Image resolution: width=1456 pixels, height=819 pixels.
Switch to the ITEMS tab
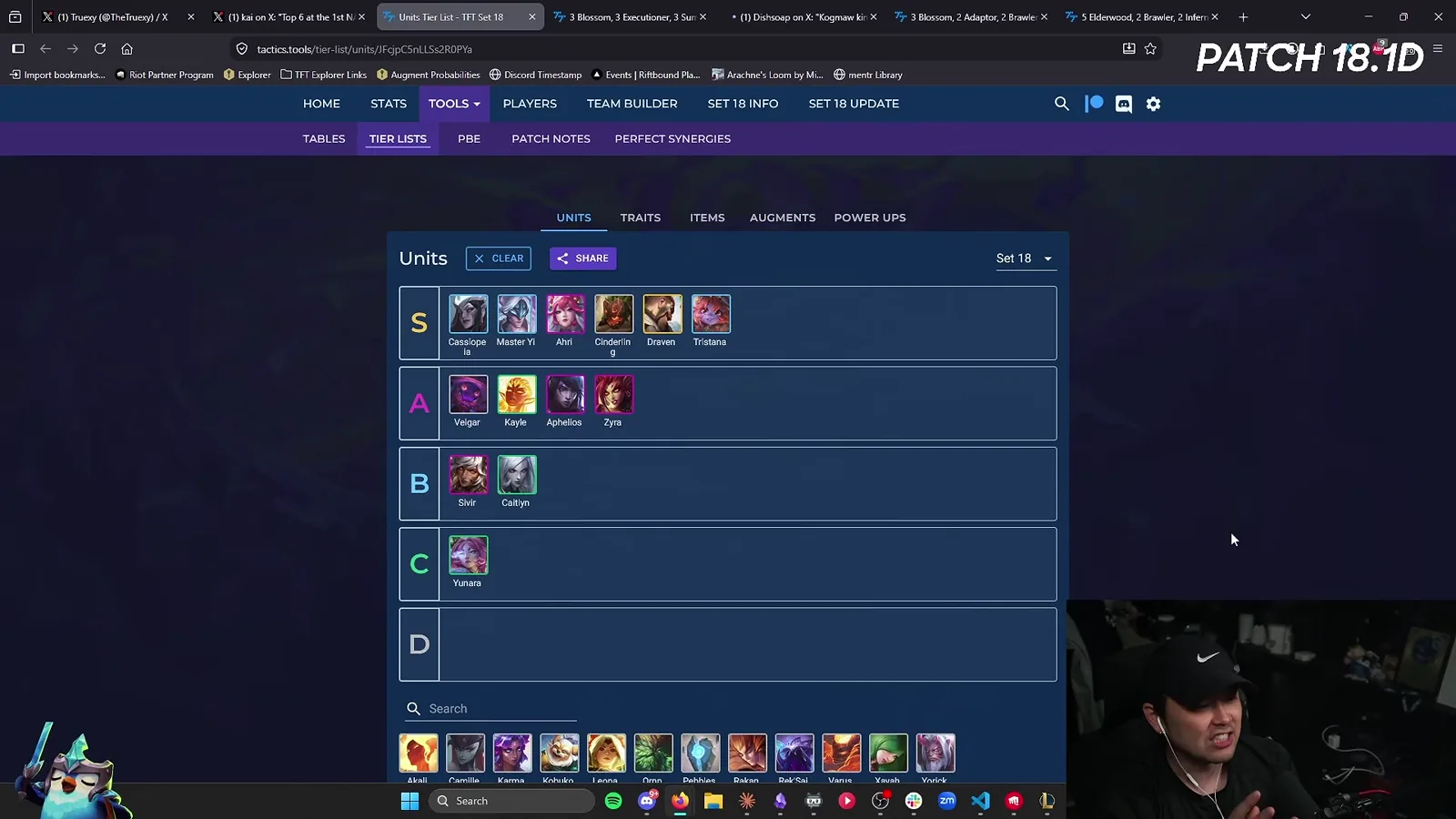tap(707, 217)
